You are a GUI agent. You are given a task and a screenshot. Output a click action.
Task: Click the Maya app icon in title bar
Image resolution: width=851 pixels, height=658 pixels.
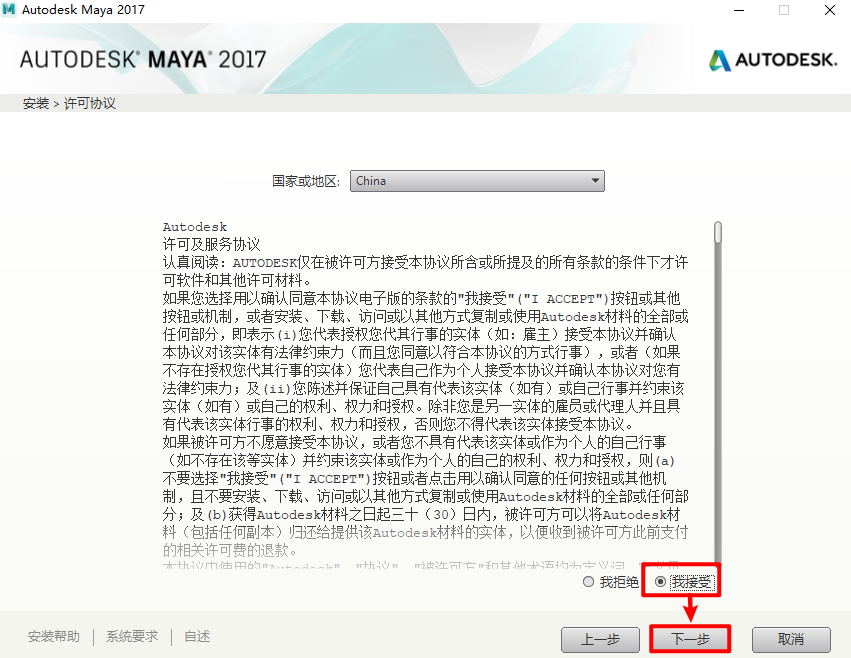9,9
